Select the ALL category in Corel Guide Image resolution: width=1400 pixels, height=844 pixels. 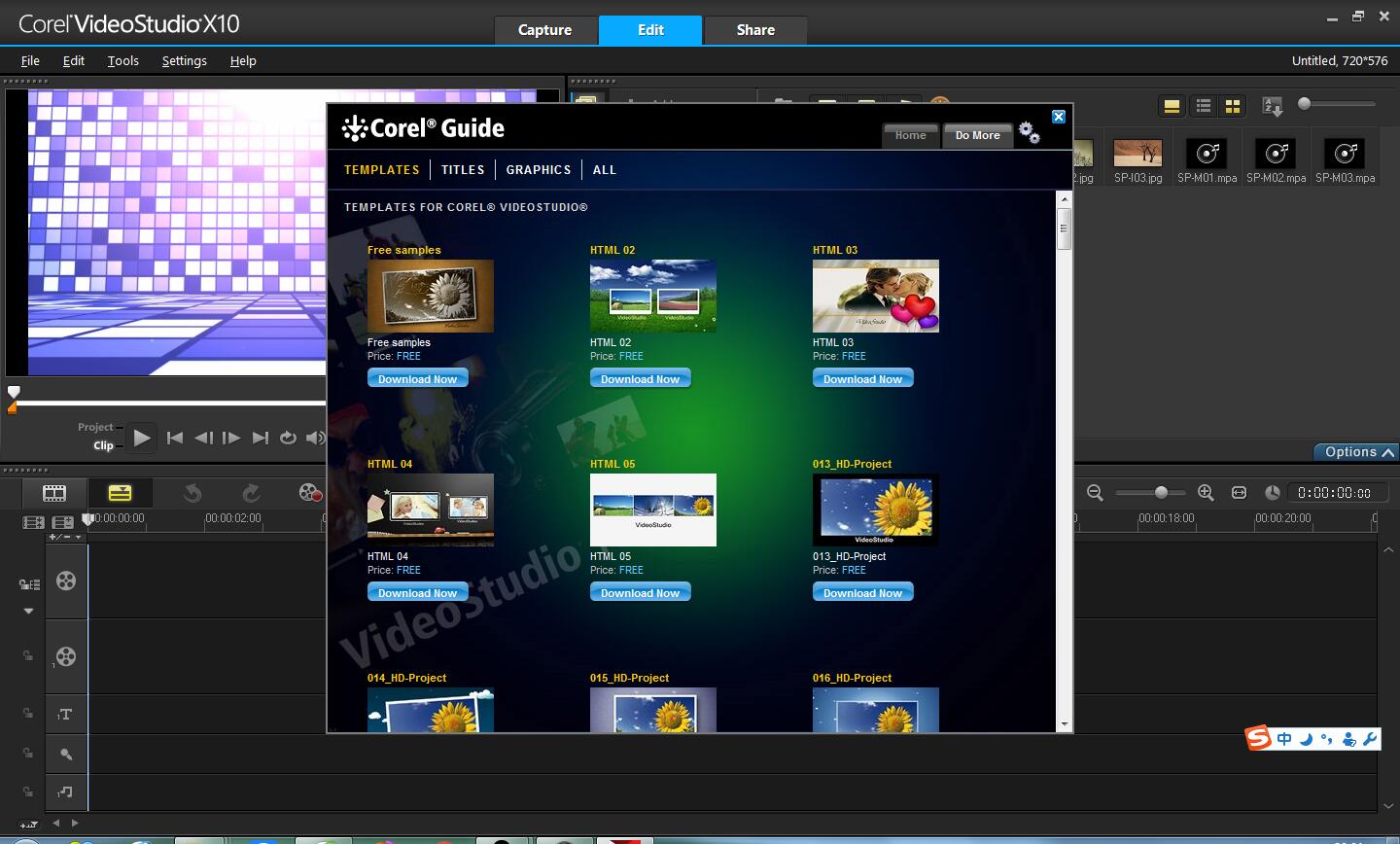(x=605, y=169)
